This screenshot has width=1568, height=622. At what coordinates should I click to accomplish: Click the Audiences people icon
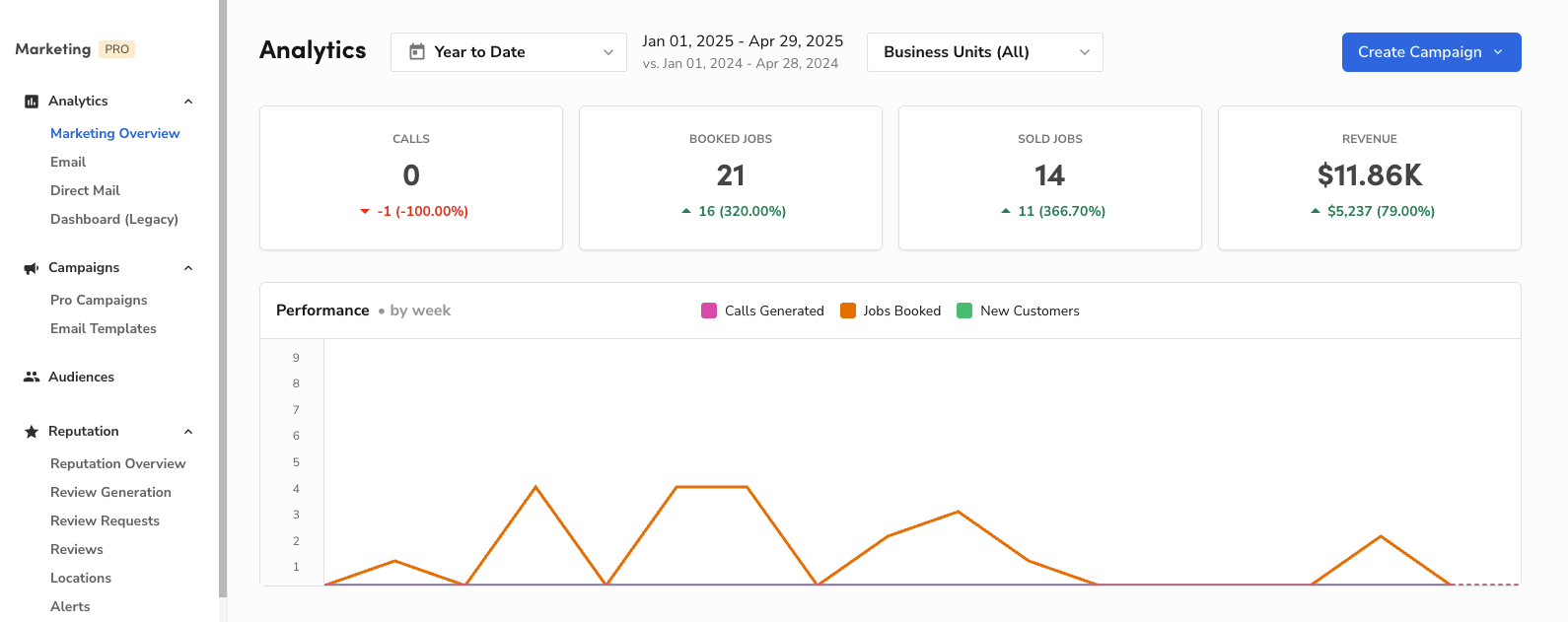tap(32, 377)
